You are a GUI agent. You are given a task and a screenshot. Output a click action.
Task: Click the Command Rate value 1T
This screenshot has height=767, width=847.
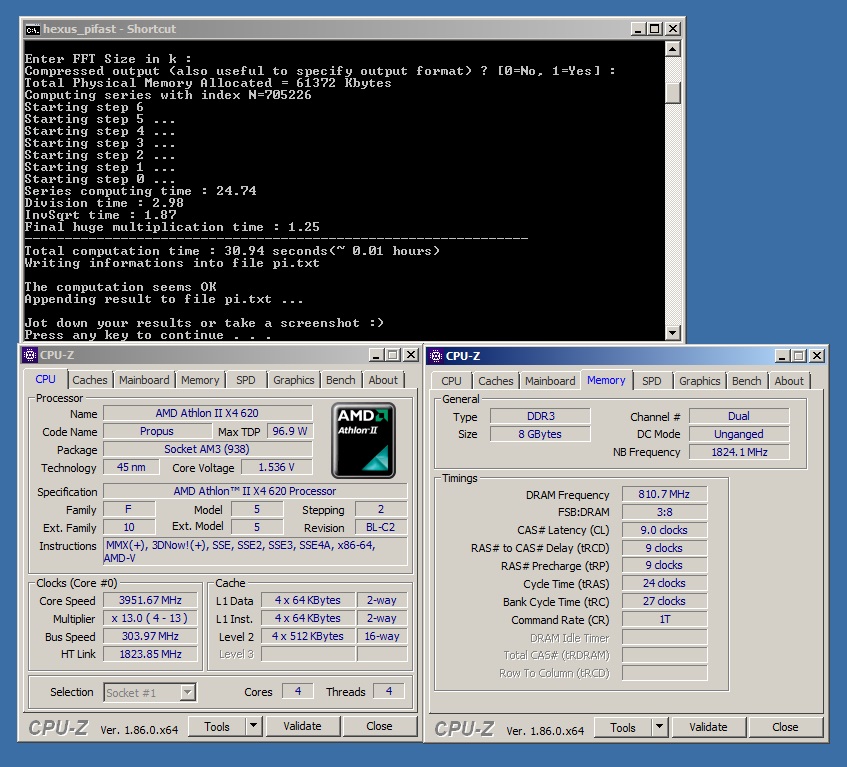[x=664, y=619]
